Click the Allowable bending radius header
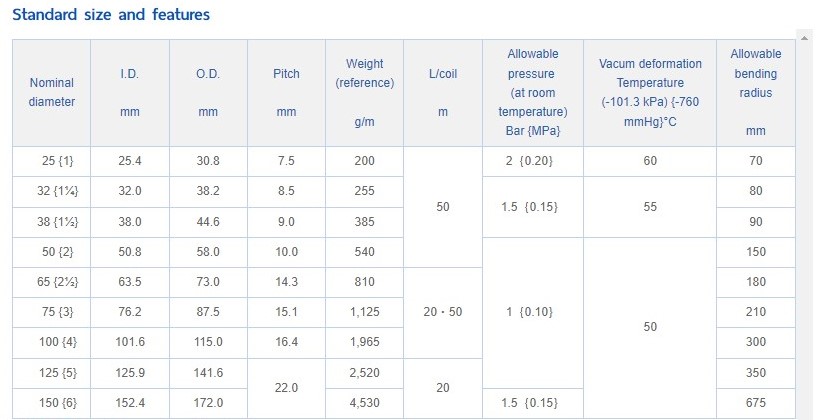This screenshot has height=420, width=816. 756,93
